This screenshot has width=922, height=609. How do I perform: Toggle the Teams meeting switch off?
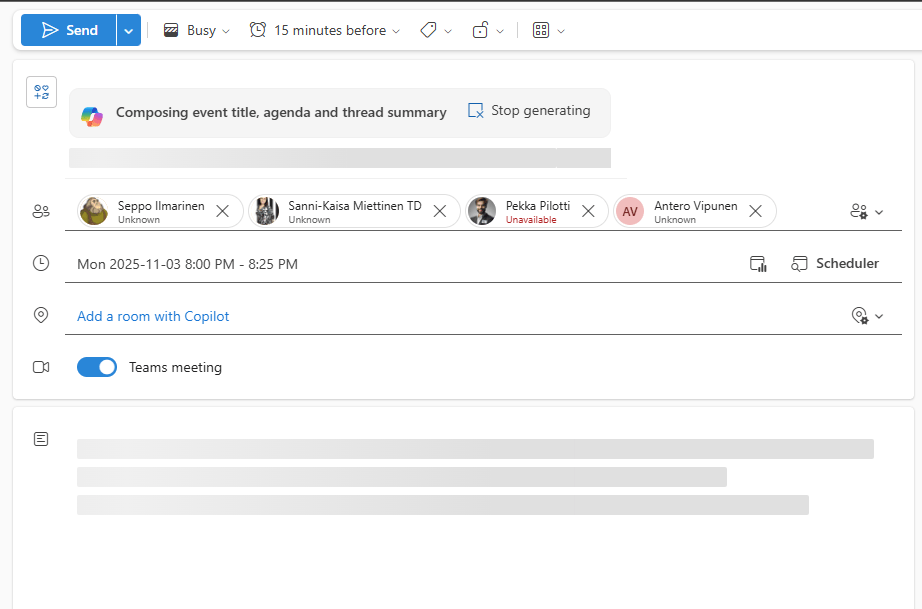pos(97,367)
